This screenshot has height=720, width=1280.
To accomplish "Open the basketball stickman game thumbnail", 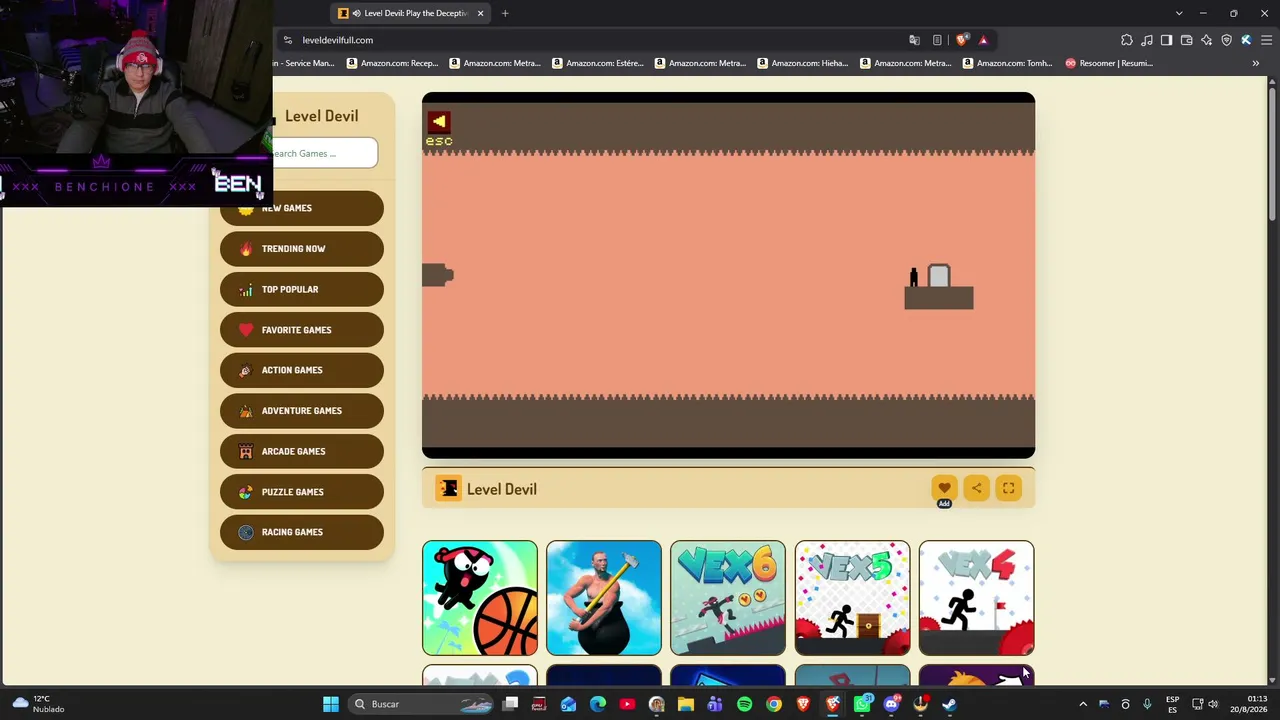I will [x=480, y=598].
